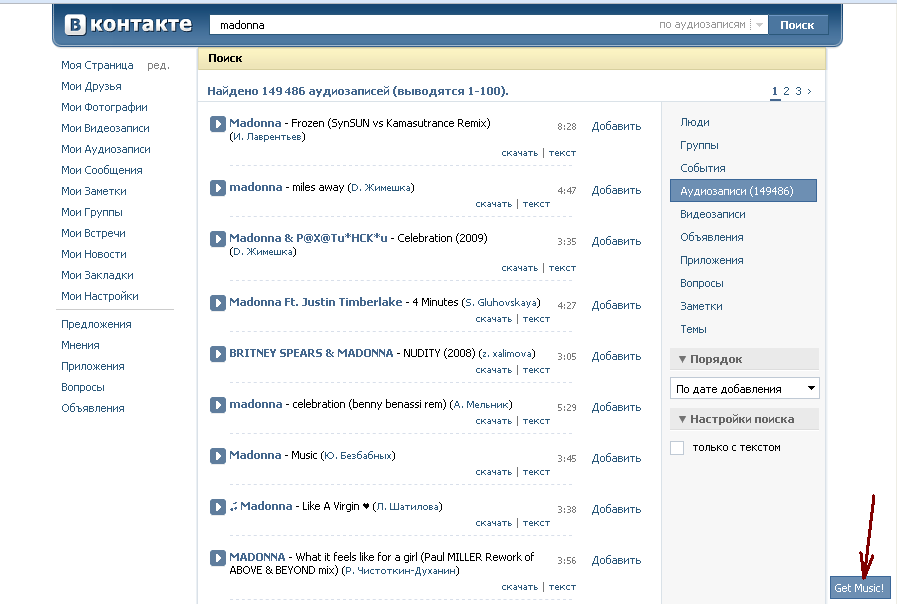Download Like A Virgin via скачать
The width and height of the screenshot is (897, 604).
tap(494, 523)
